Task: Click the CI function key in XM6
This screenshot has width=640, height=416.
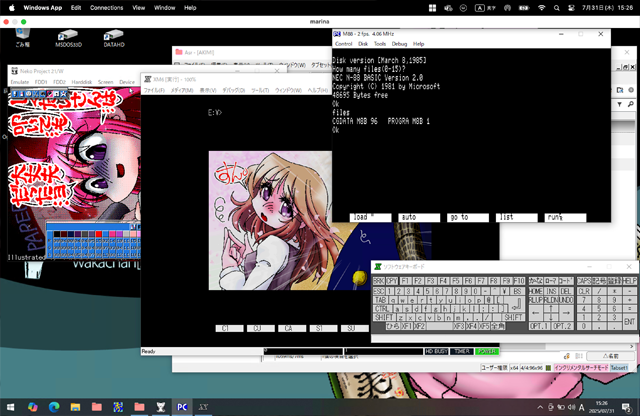Action: click(229, 328)
